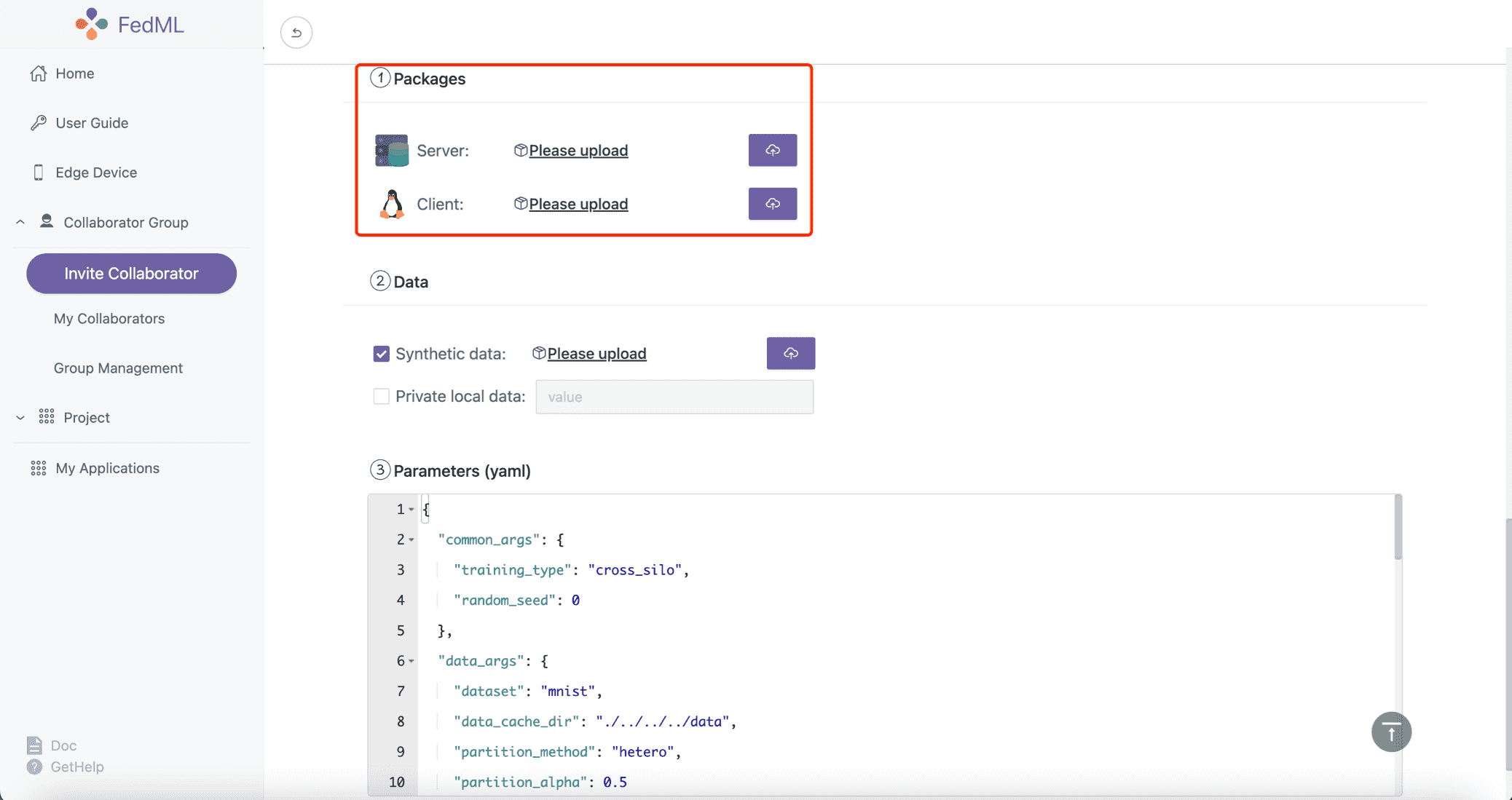Click the Client upload icon button
Viewport: 1512px width, 800px height.
tap(773, 203)
